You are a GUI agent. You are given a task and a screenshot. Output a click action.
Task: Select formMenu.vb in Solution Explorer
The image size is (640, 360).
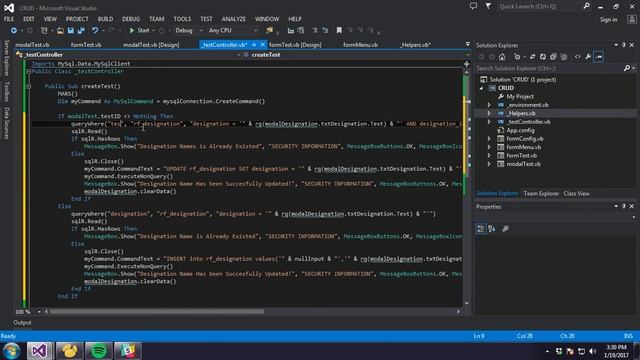[523, 147]
